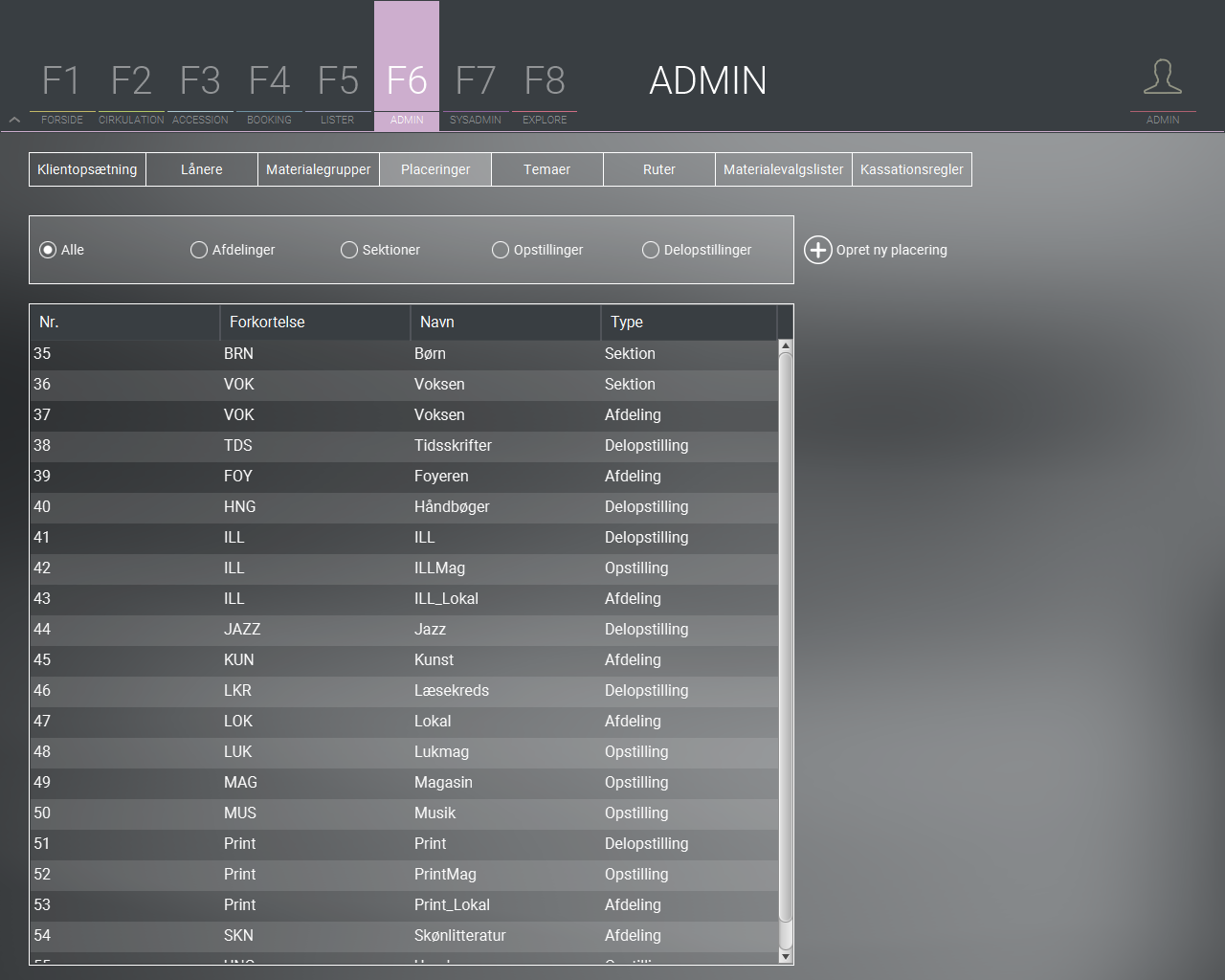Select the Læsekreds row
Image resolution: width=1225 pixels, height=980 pixels.
coord(404,690)
